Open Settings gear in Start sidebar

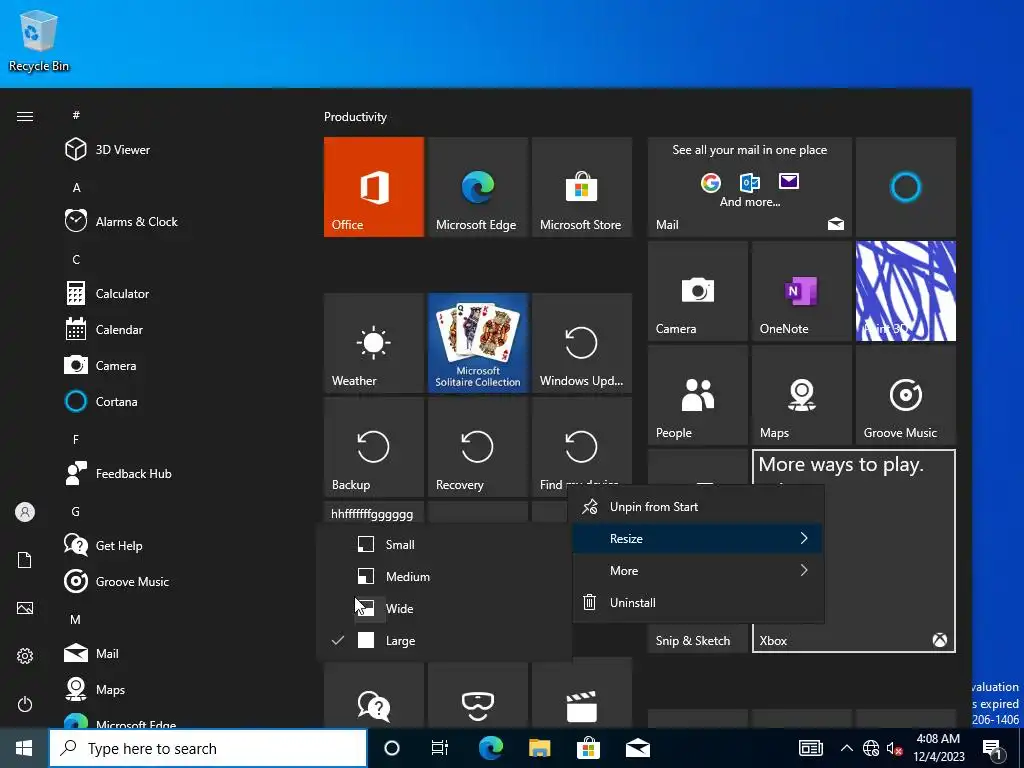(25, 656)
